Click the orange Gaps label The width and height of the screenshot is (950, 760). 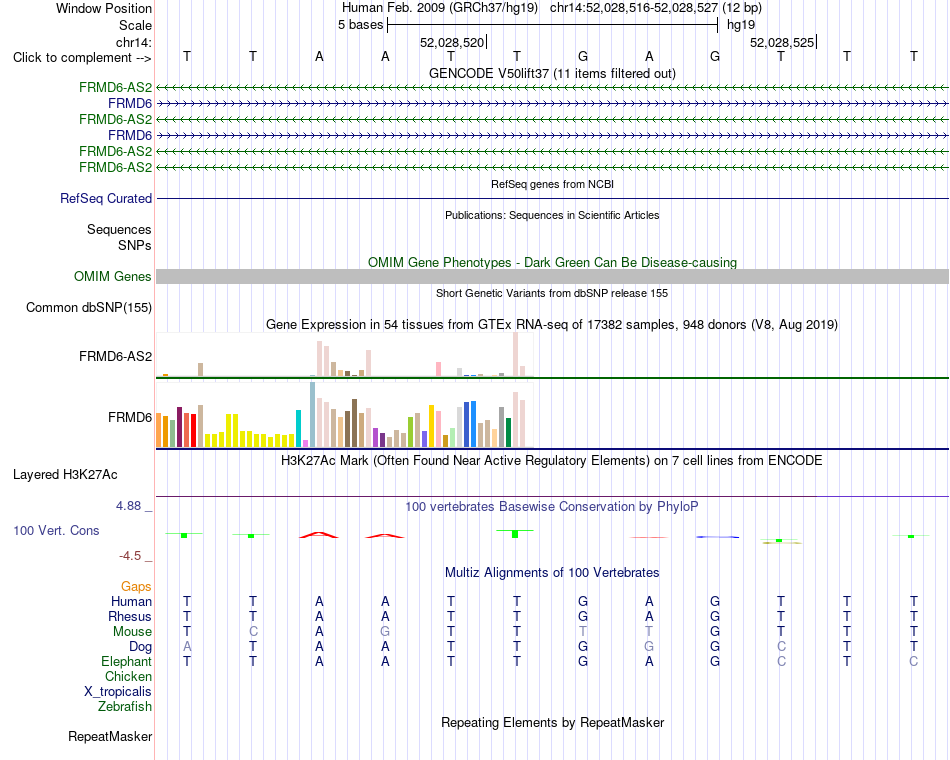coord(136,586)
